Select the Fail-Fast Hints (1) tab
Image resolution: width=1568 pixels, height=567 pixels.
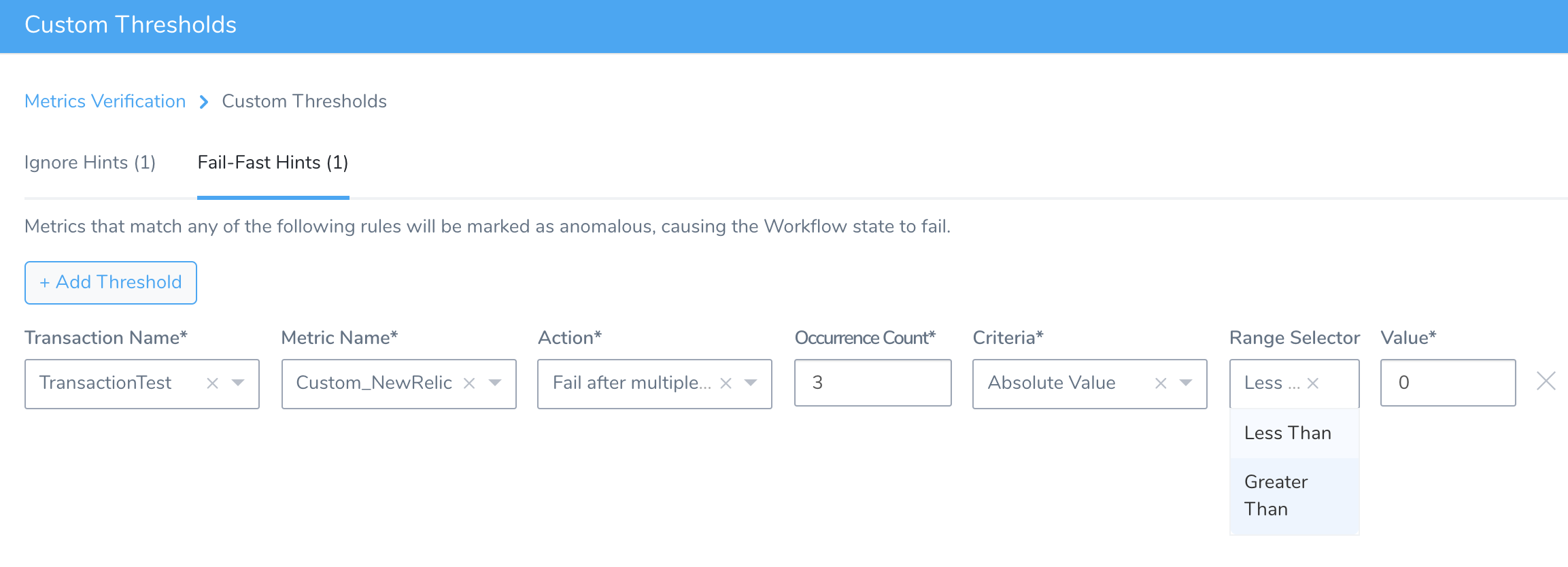(273, 162)
